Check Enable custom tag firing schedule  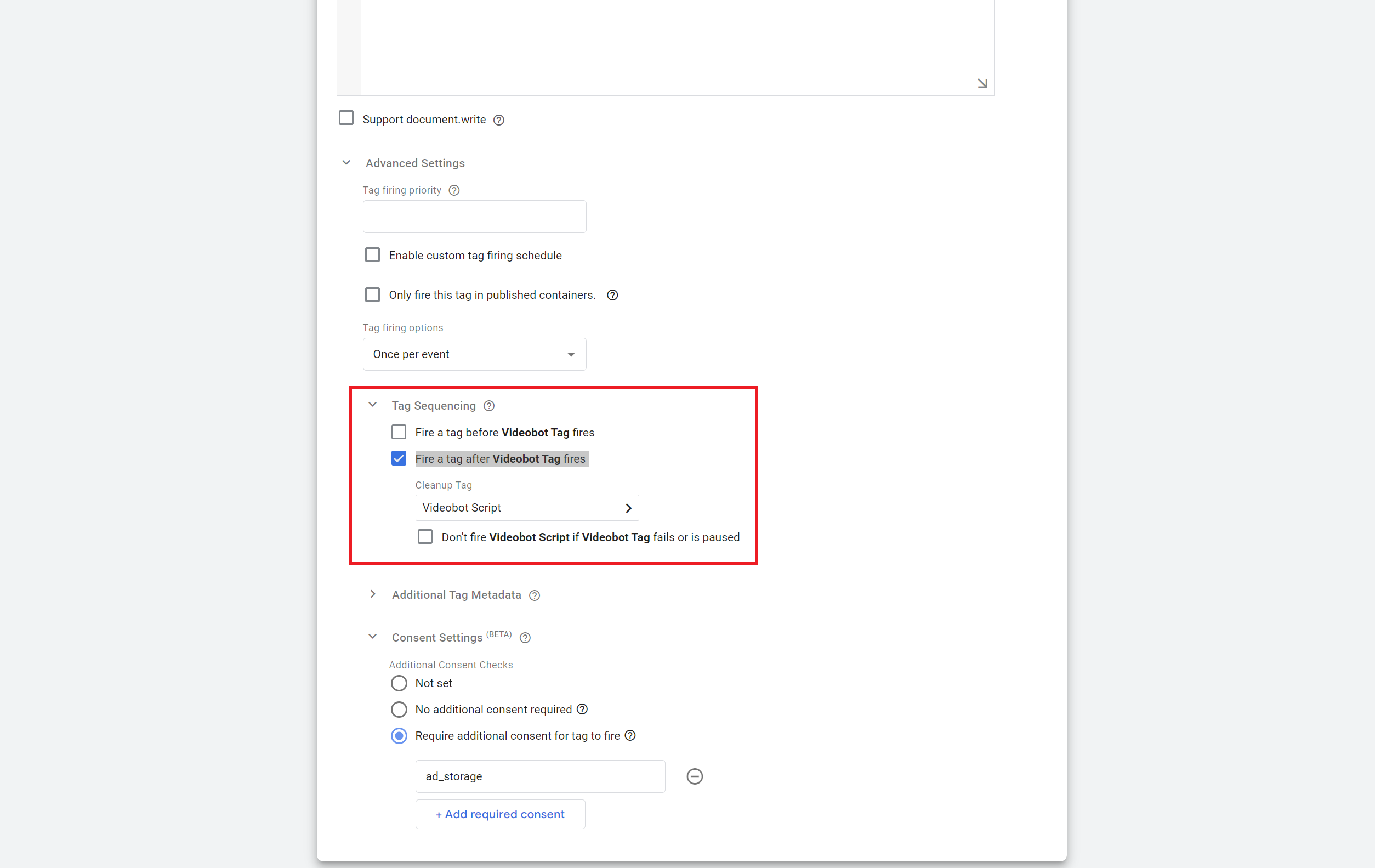coord(372,254)
